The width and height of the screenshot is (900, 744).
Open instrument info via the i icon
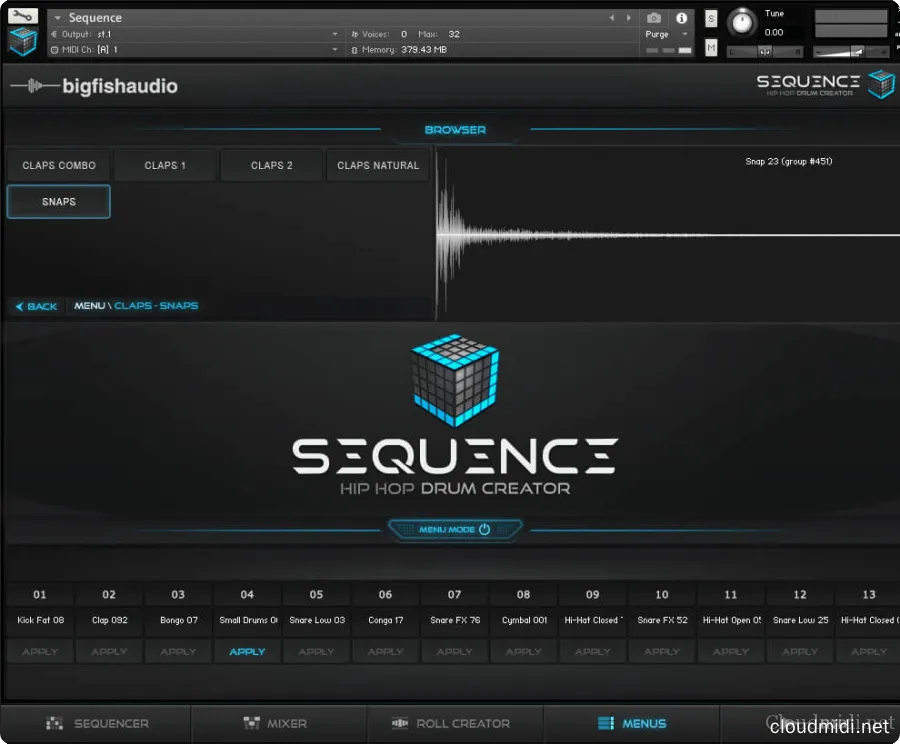(x=682, y=18)
